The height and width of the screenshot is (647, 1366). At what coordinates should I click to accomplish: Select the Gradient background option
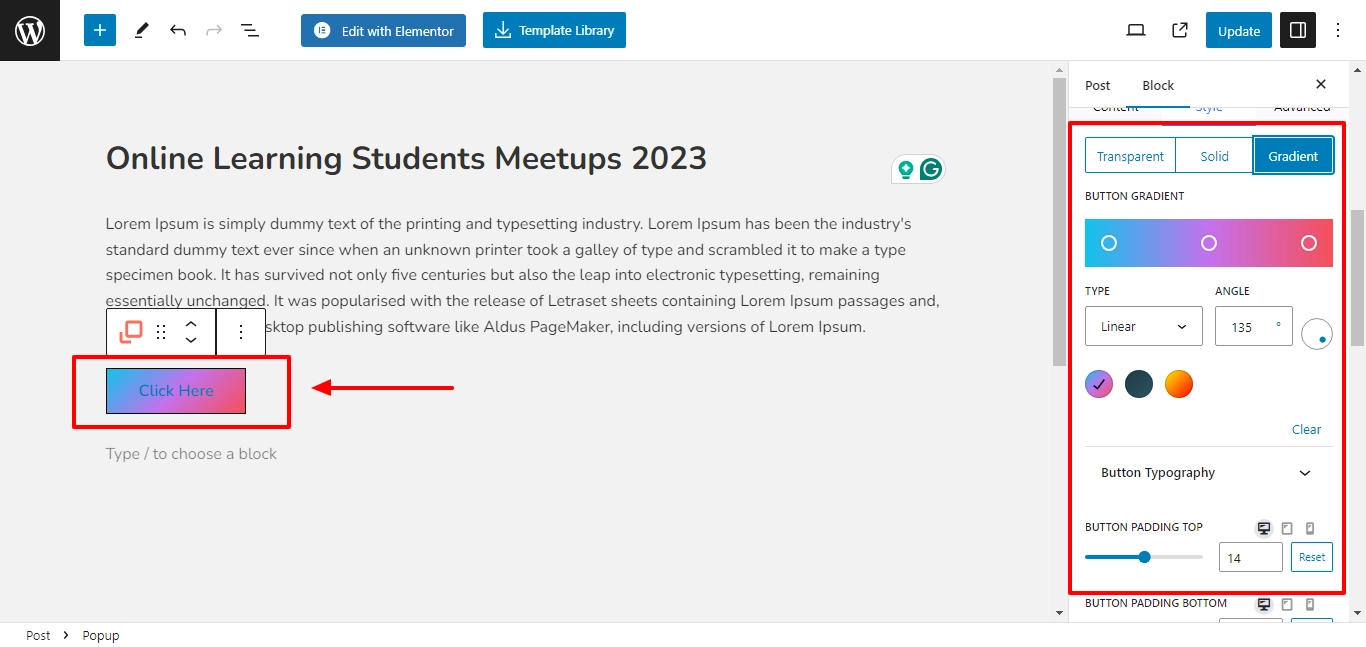click(1293, 156)
